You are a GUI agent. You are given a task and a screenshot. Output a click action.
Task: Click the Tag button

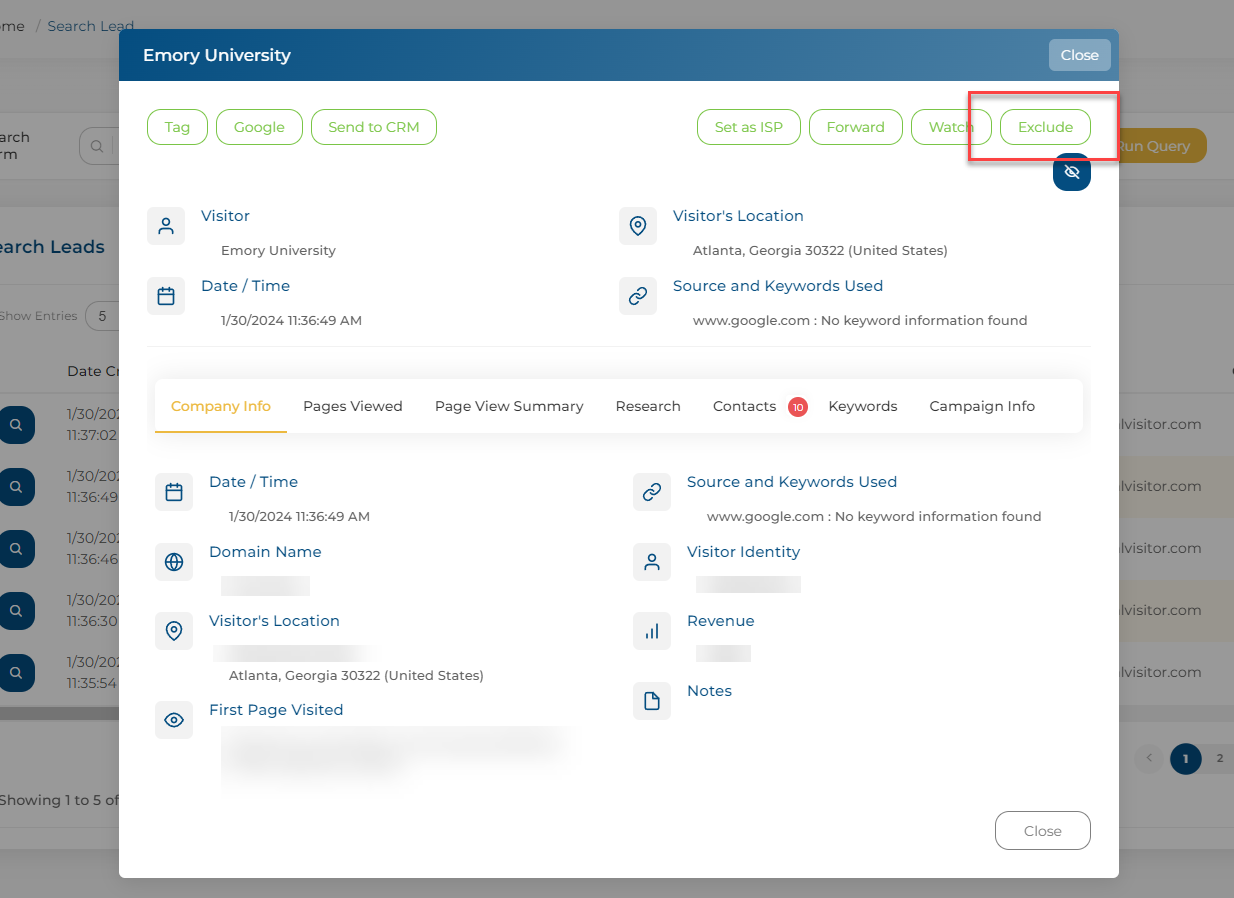tap(177, 127)
